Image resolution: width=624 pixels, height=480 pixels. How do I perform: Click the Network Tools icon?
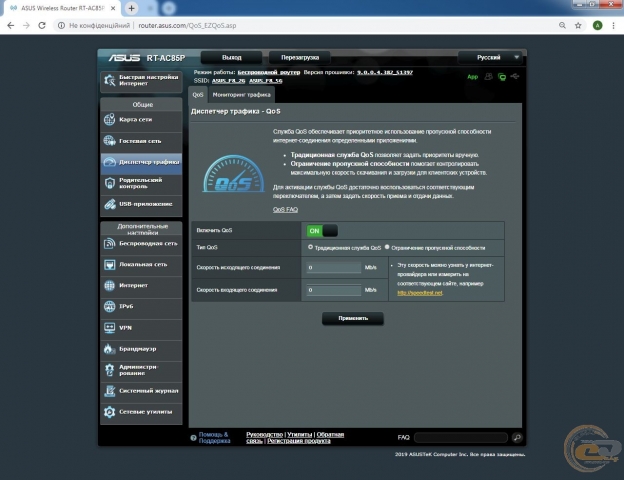click(109, 412)
